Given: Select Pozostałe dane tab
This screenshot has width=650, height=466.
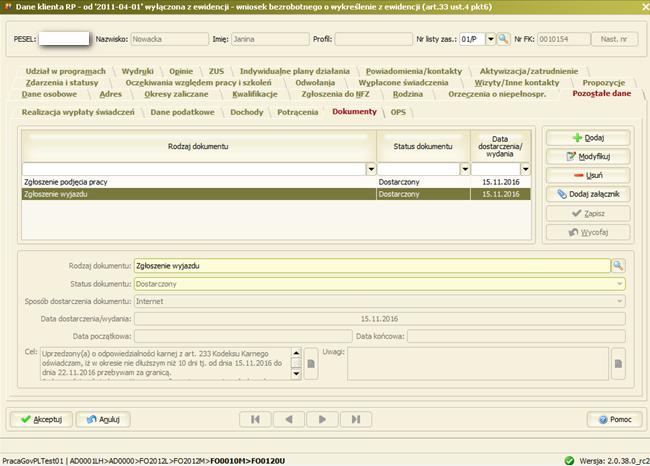Looking at the screenshot, I should tap(601, 93).
